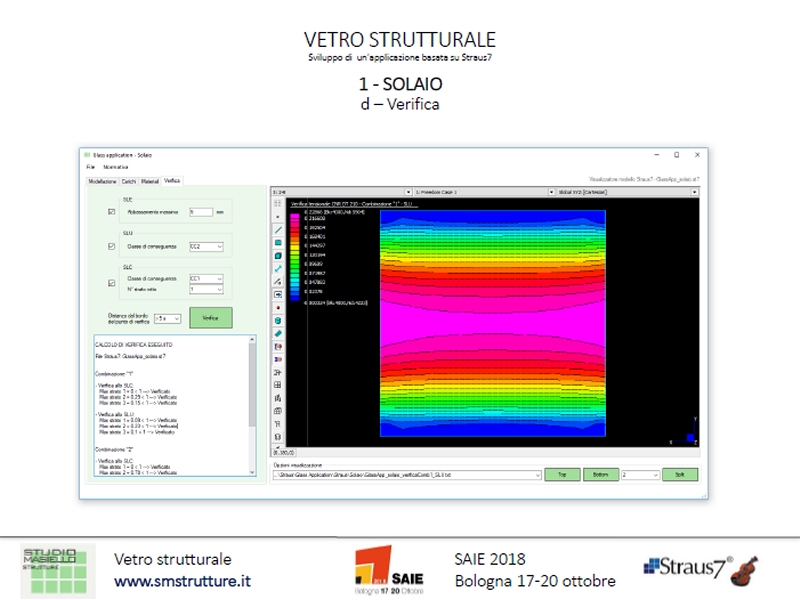
Task: Click the teal cylinder toolbar icon
Action: click(277, 320)
